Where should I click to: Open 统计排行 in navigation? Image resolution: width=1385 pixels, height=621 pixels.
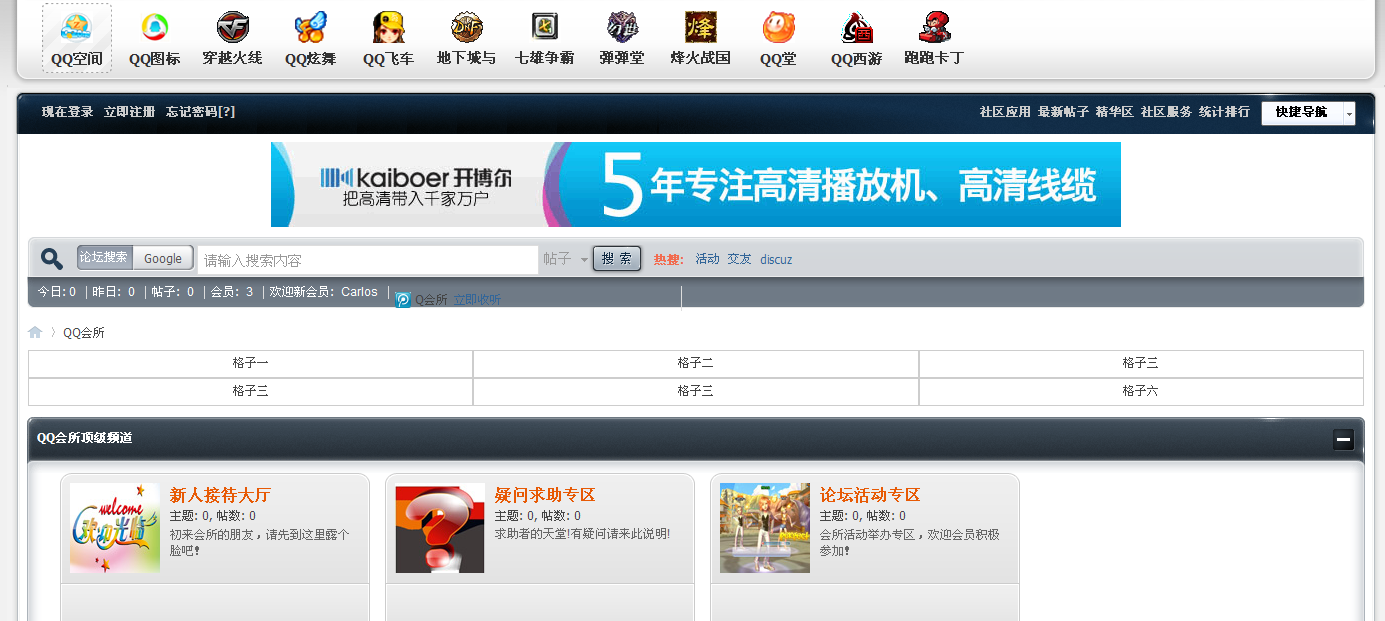1224,112
